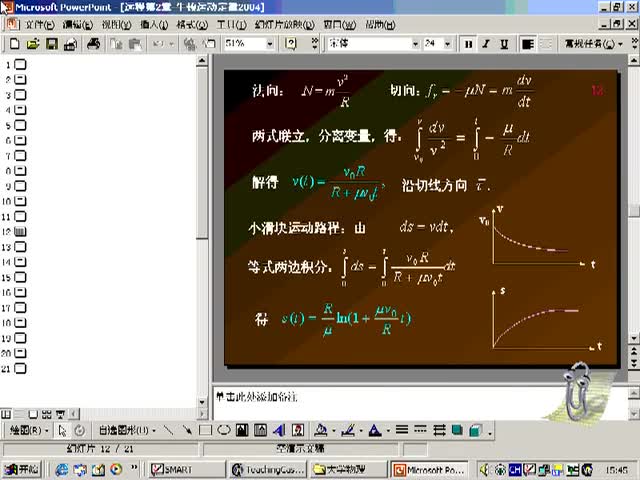Screen dimensions: 640x480
Task: Apply 3-D effect from drawing toolbar
Action: (475, 430)
